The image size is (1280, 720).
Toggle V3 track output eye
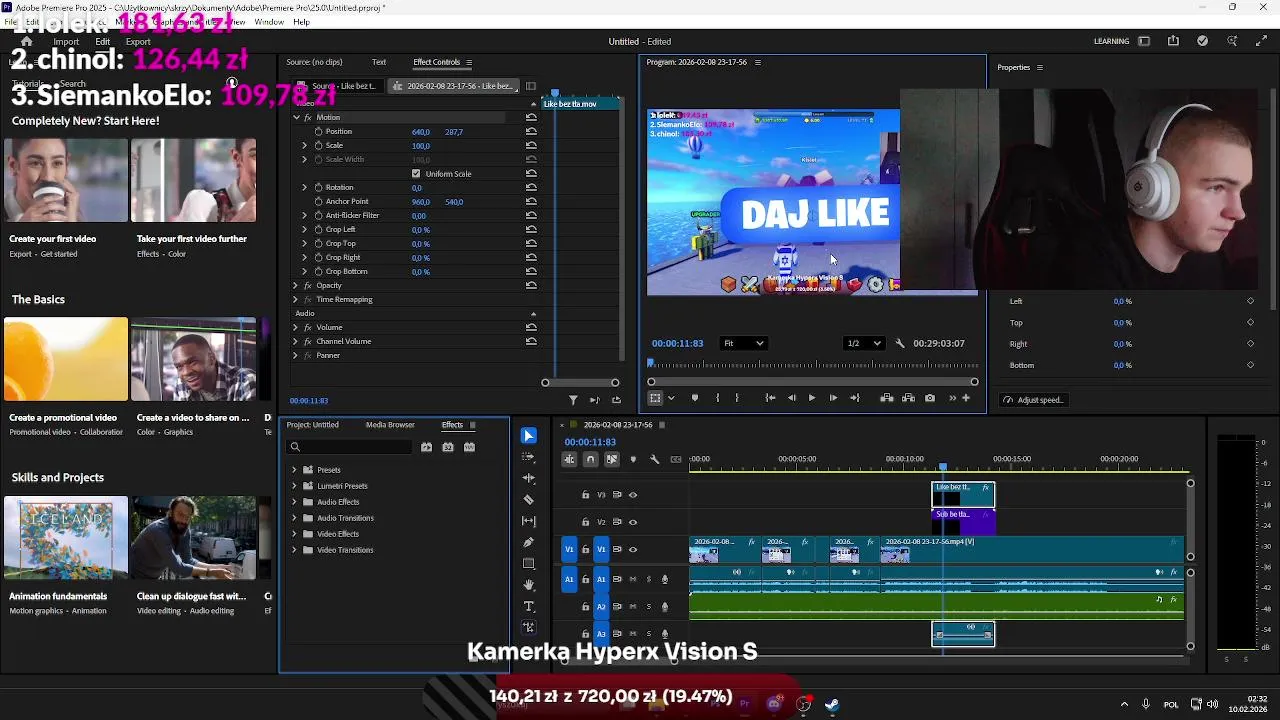coord(633,495)
